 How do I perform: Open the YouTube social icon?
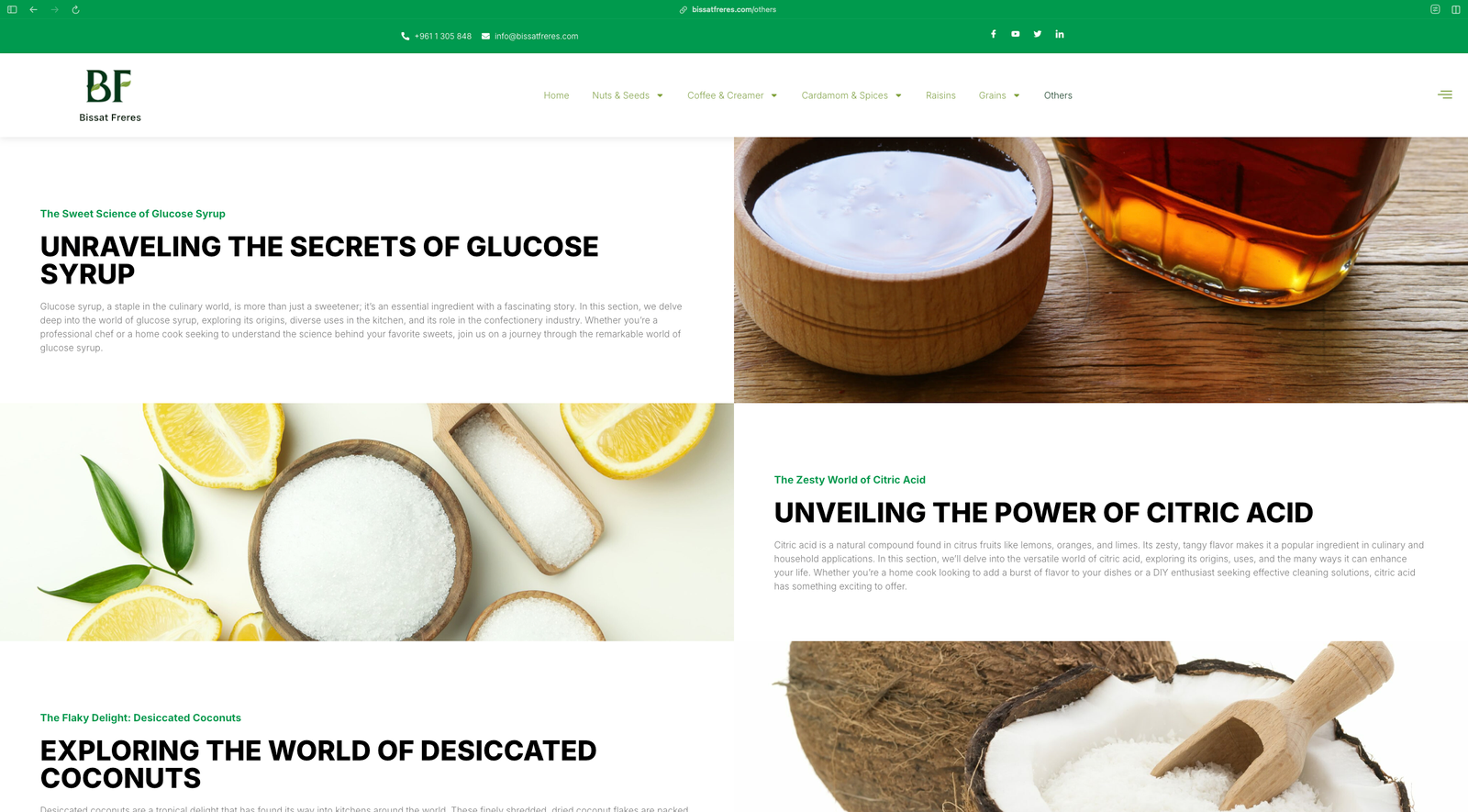[x=1015, y=34]
